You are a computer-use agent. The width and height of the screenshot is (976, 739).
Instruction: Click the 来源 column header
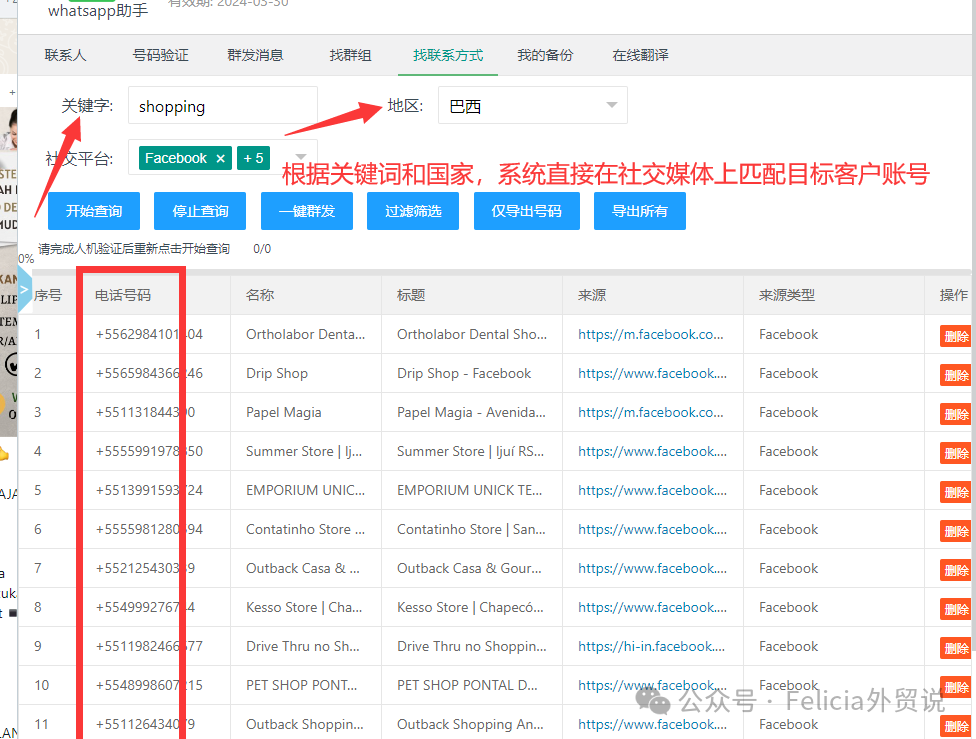[592, 295]
